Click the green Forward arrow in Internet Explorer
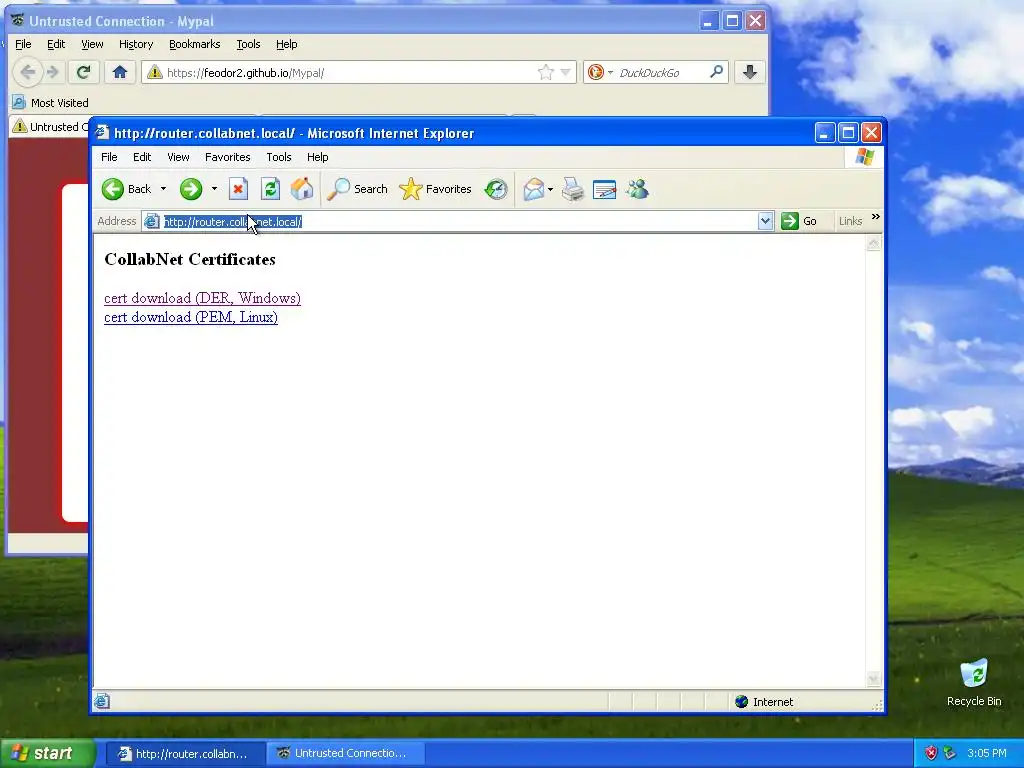Viewport: 1024px width, 768px height. point(191,189)
